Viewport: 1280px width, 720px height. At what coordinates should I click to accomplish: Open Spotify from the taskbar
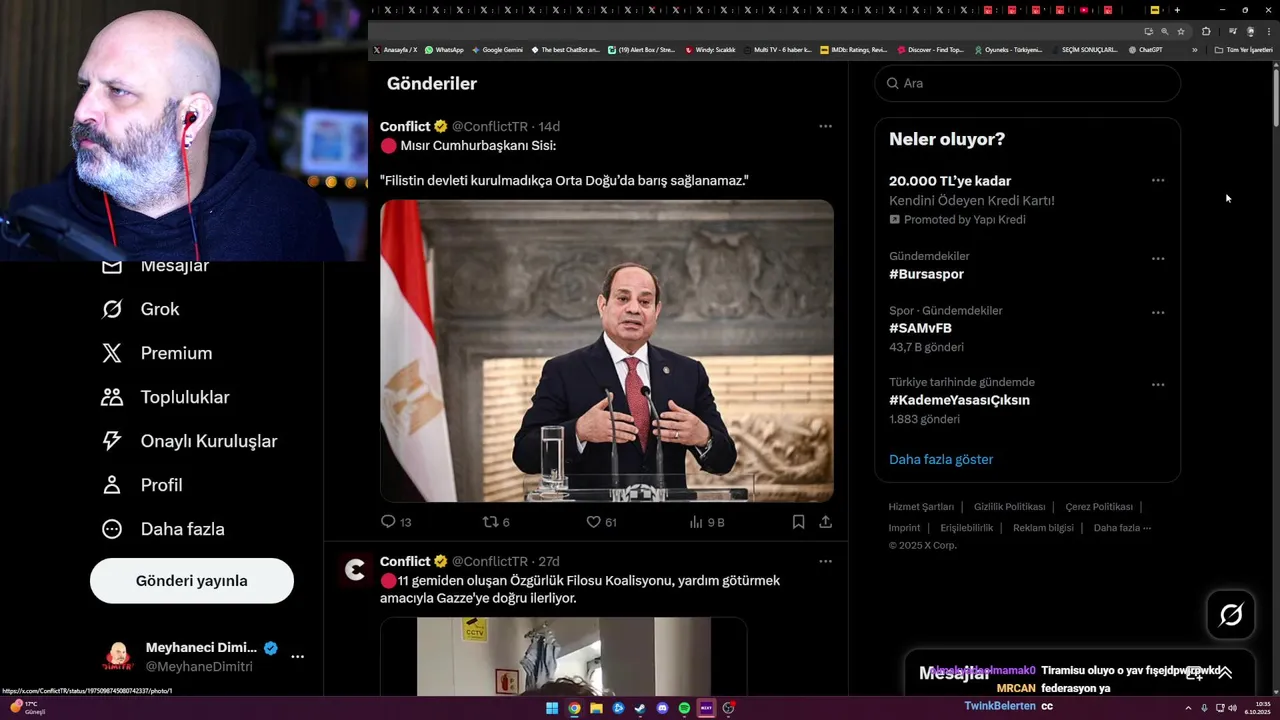tap(684, 708)
